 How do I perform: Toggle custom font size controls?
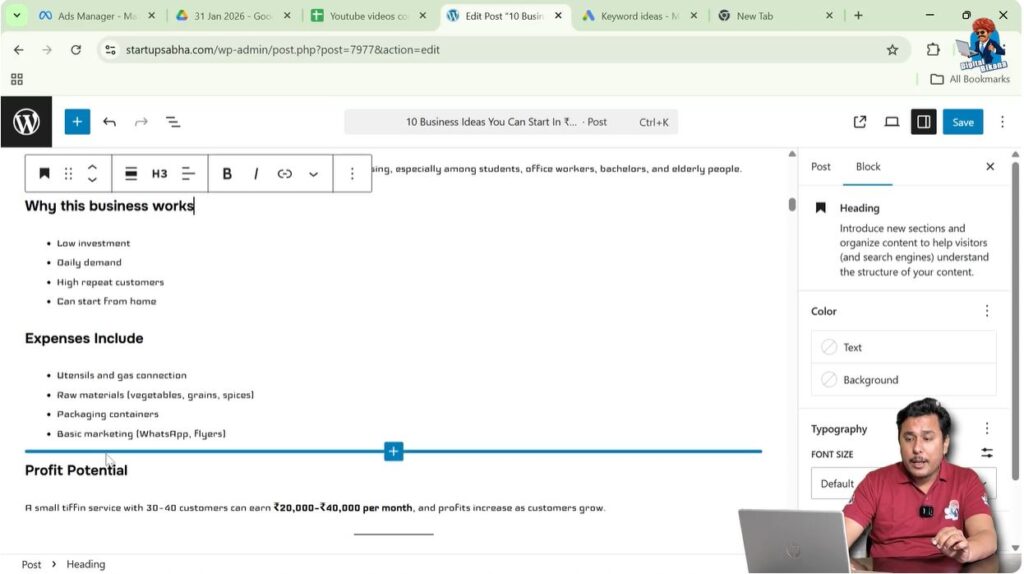986,454
